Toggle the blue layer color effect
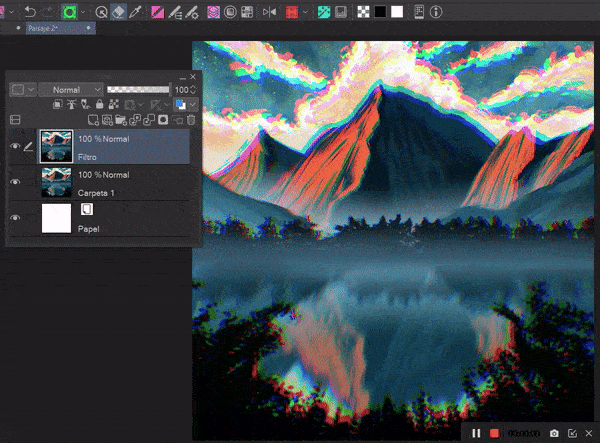This screenshot has width=600, height=443. [180, 104]
